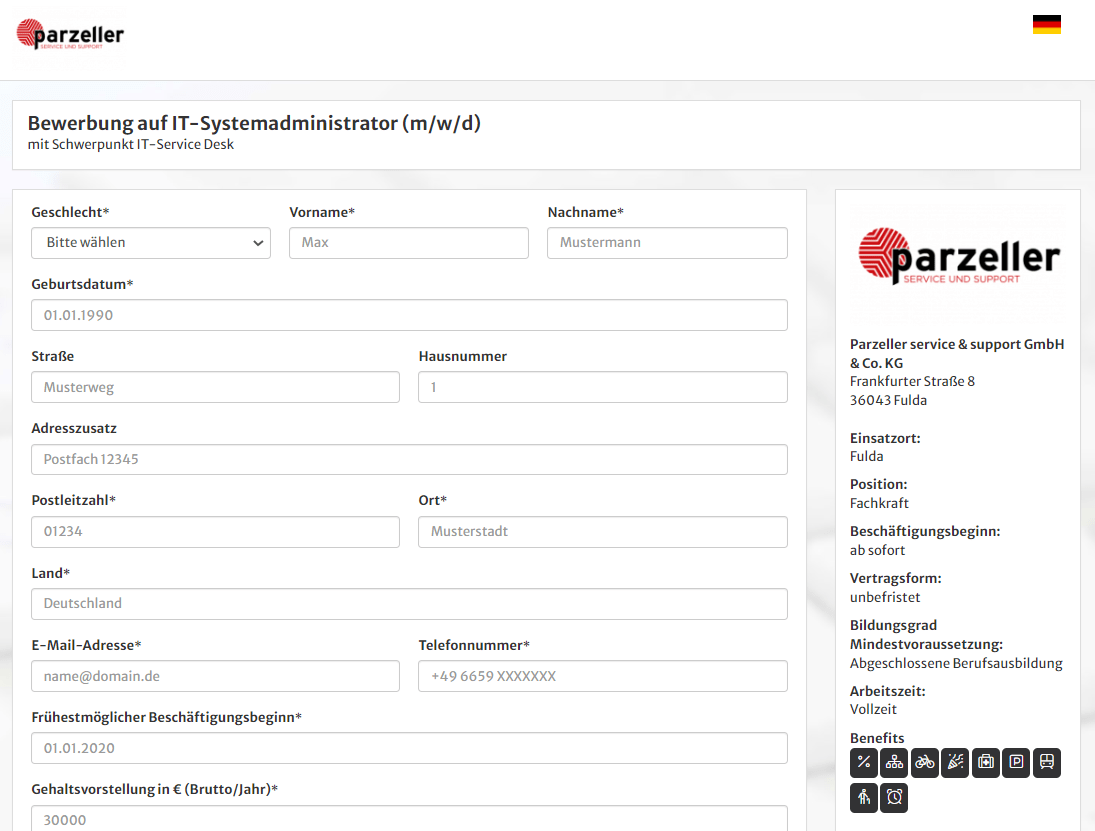Click the party popper company events icon
1095x831 pixels.
click(955, 762)
